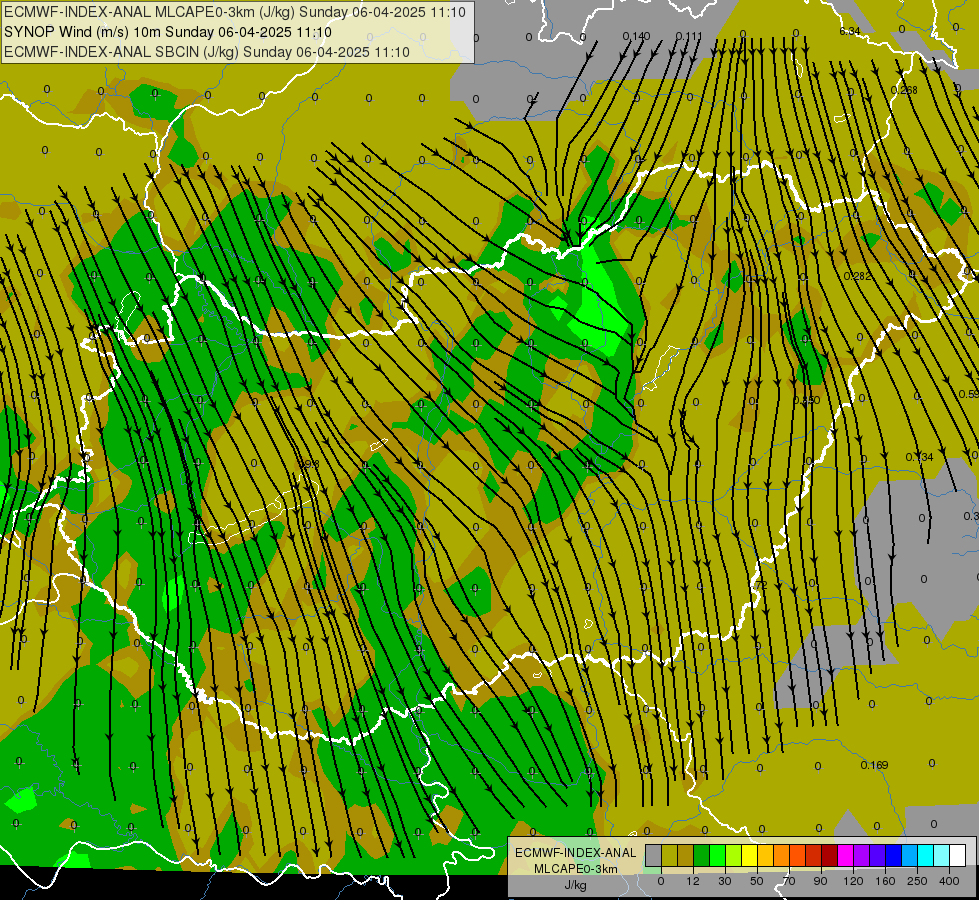Click the gray swatch in the legend
979x900 pixels.
(654, 855)
